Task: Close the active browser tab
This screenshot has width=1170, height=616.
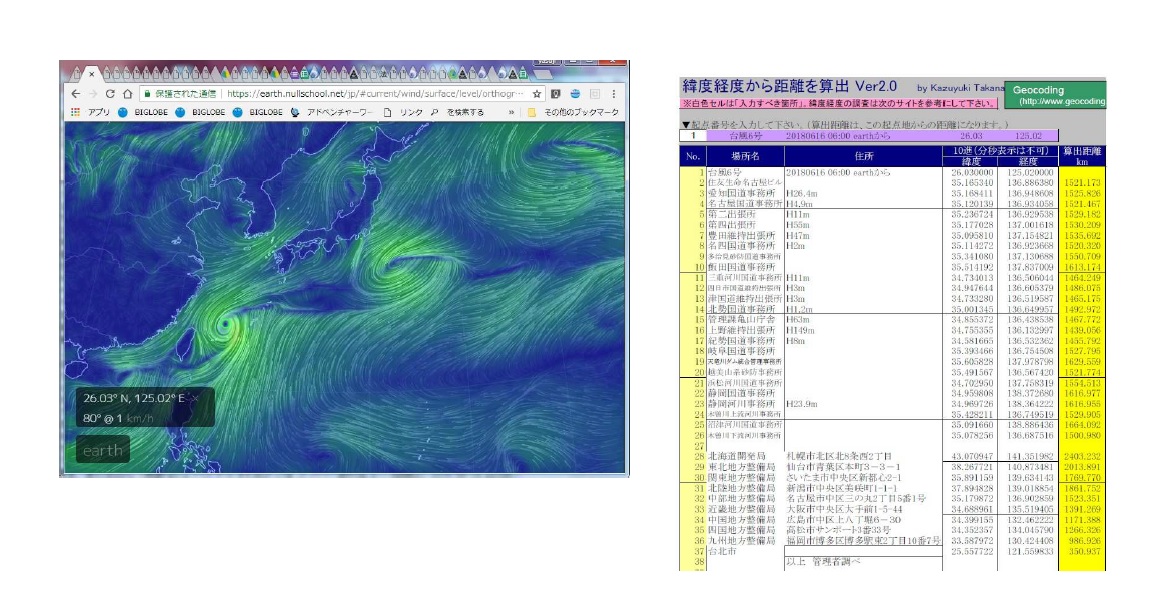Action: click(92, 74)
